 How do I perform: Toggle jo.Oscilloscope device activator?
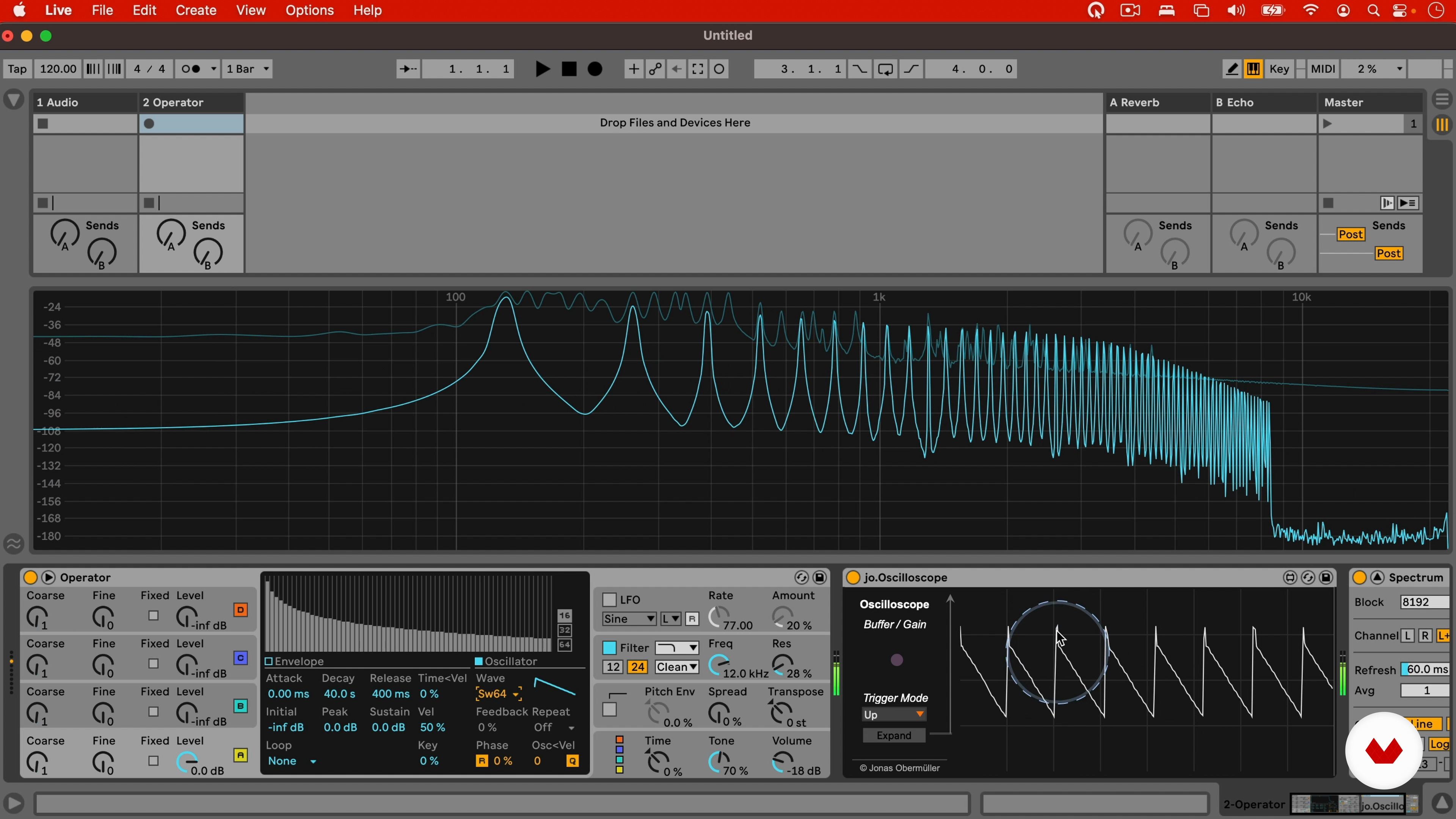[852, 577]
